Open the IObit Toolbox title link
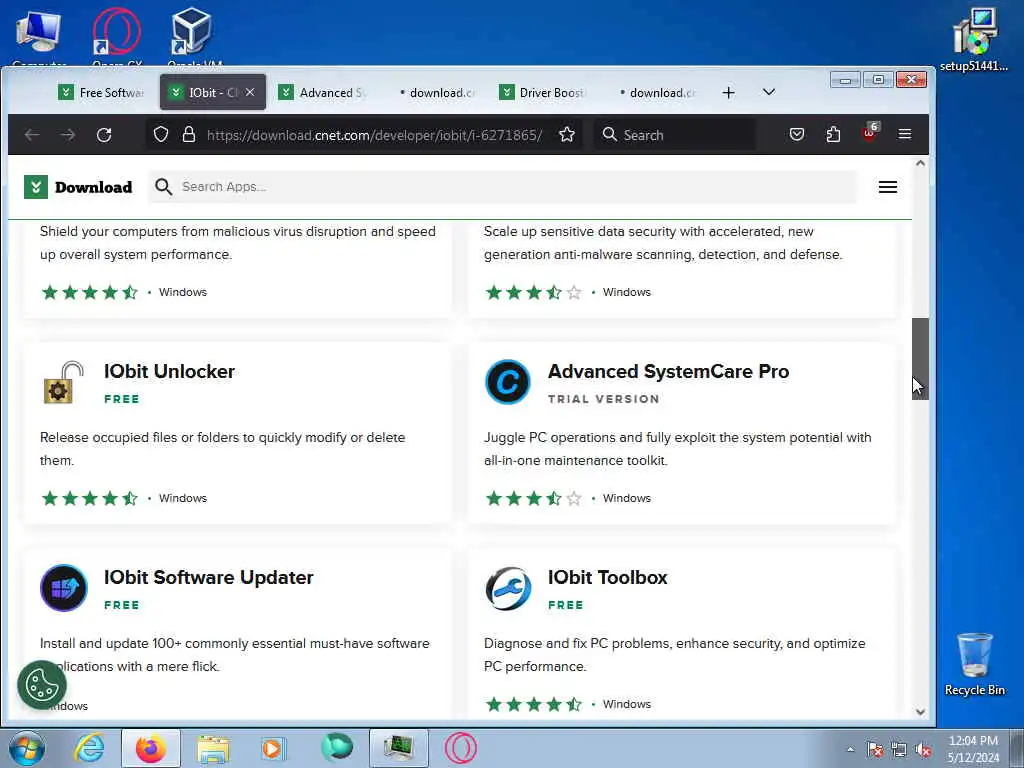 coord(607,577)
